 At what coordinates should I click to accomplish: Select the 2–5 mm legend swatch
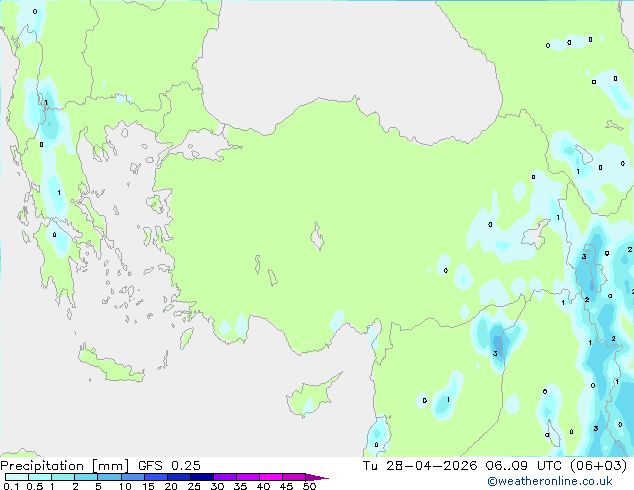pyautogui.click(x=86, y=477)
